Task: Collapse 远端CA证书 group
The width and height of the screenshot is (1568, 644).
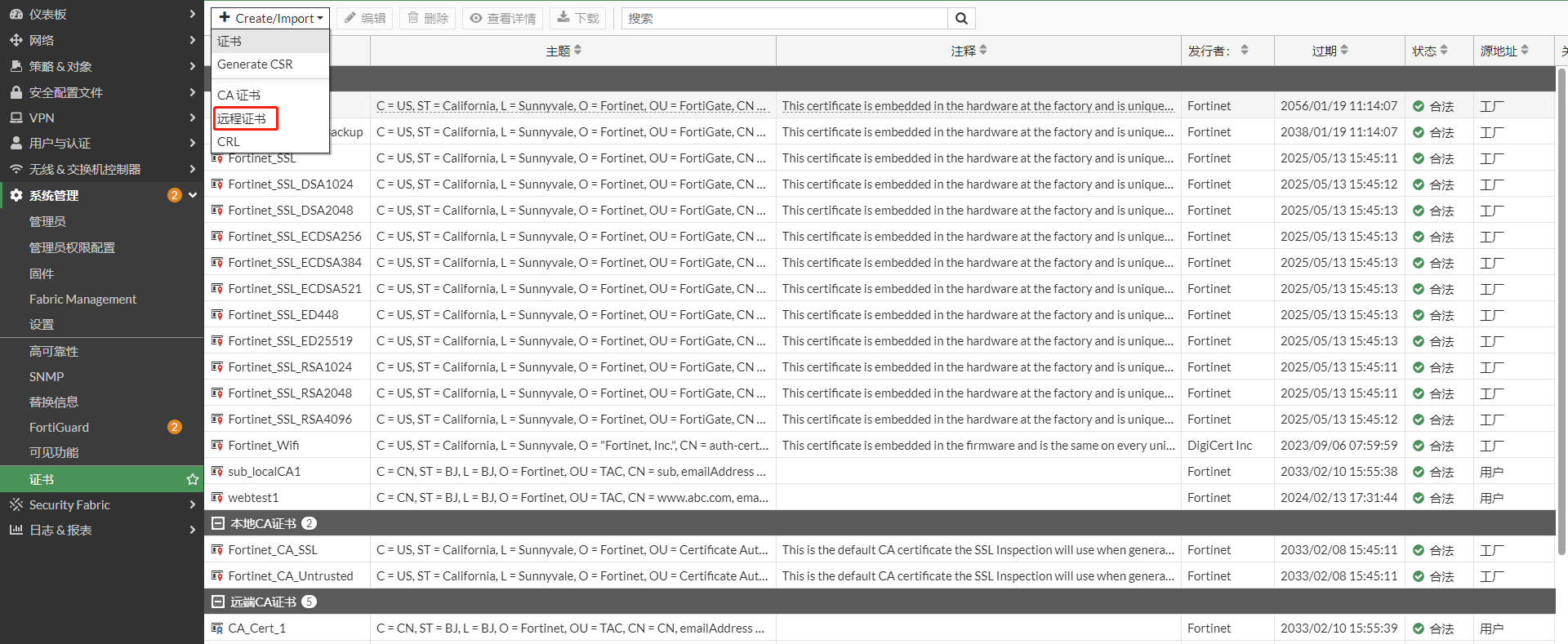Action: [218, 602]
